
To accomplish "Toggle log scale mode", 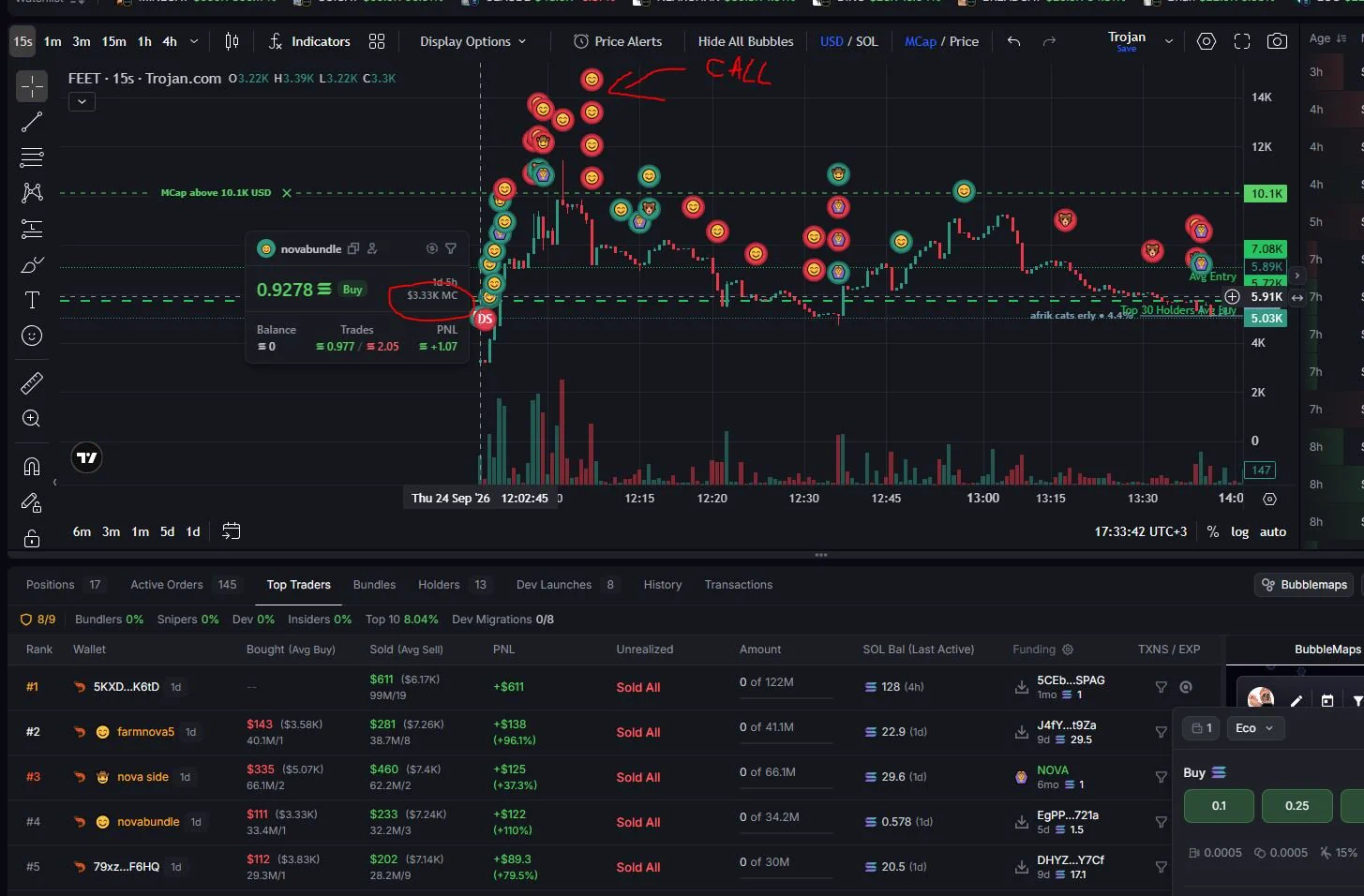I will (1239, 531).
